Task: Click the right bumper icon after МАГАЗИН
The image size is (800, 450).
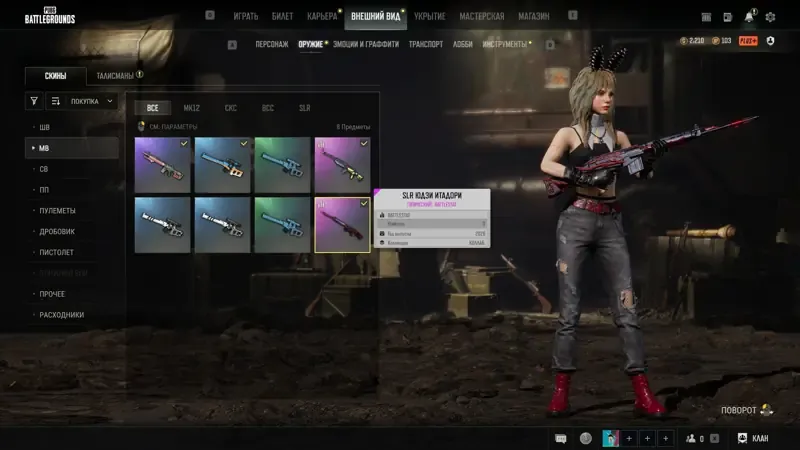Action: 573,15
